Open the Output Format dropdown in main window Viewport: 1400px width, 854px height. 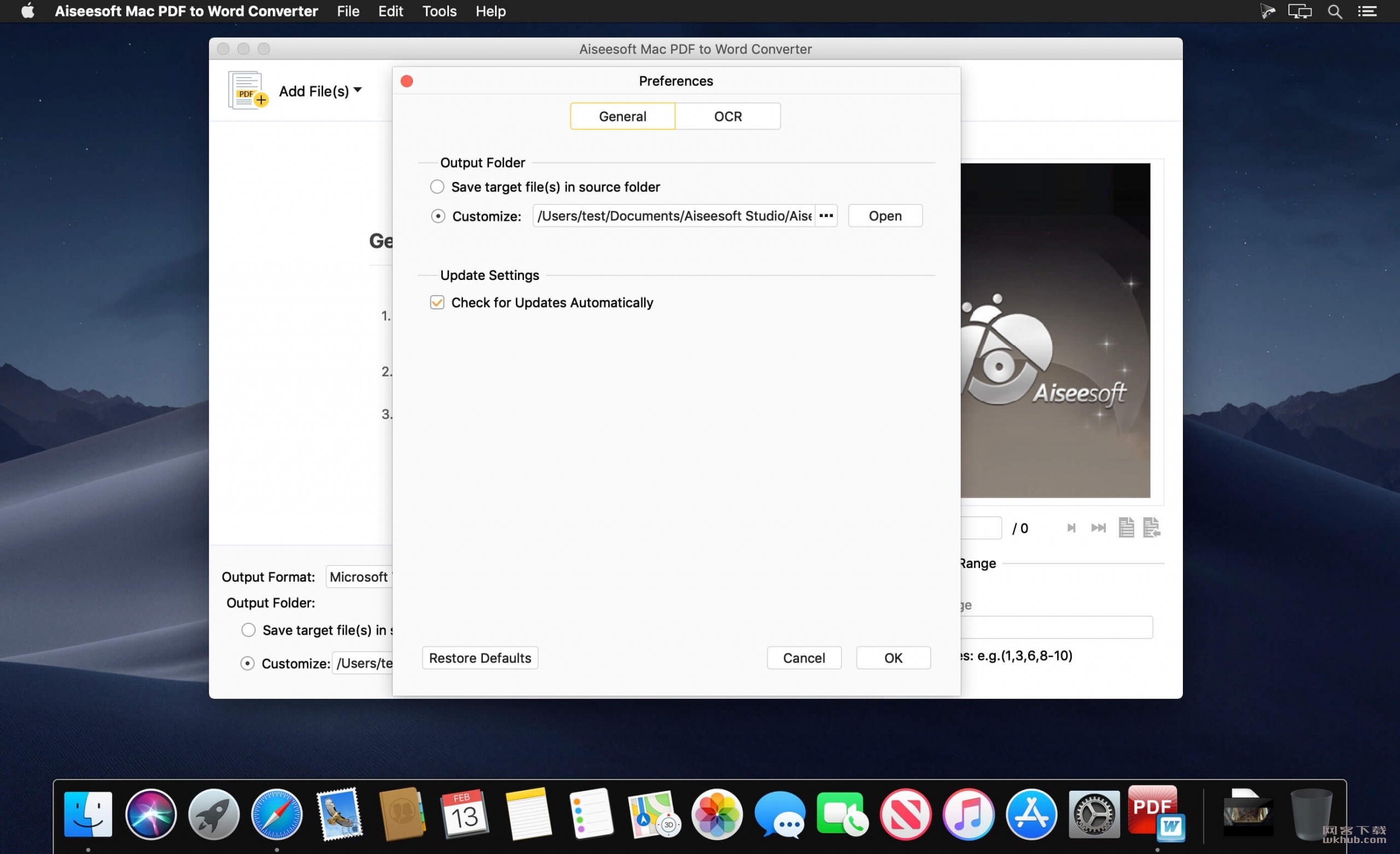pos(359,577)
